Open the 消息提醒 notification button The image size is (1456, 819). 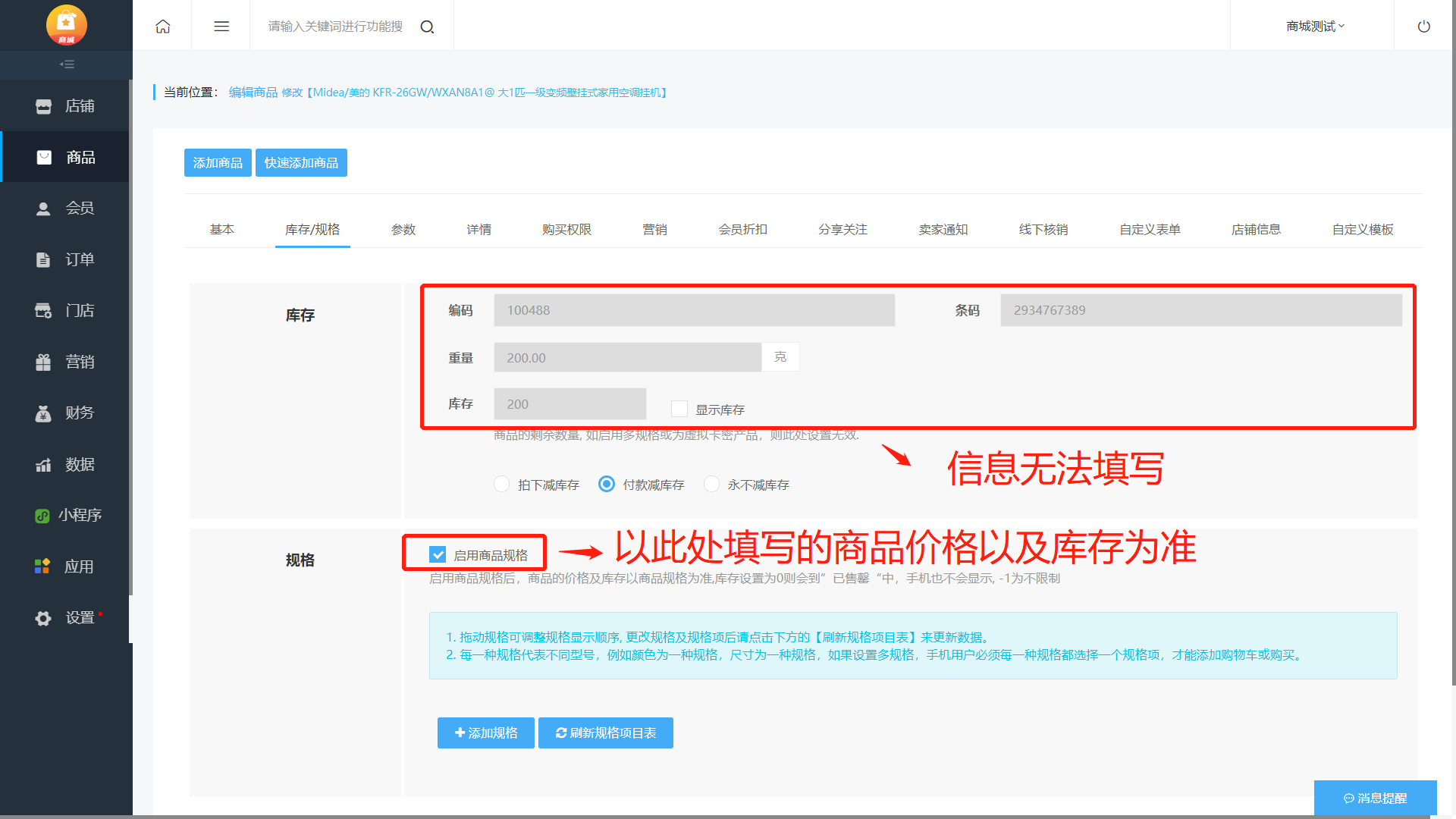(x=1376, y=798)
